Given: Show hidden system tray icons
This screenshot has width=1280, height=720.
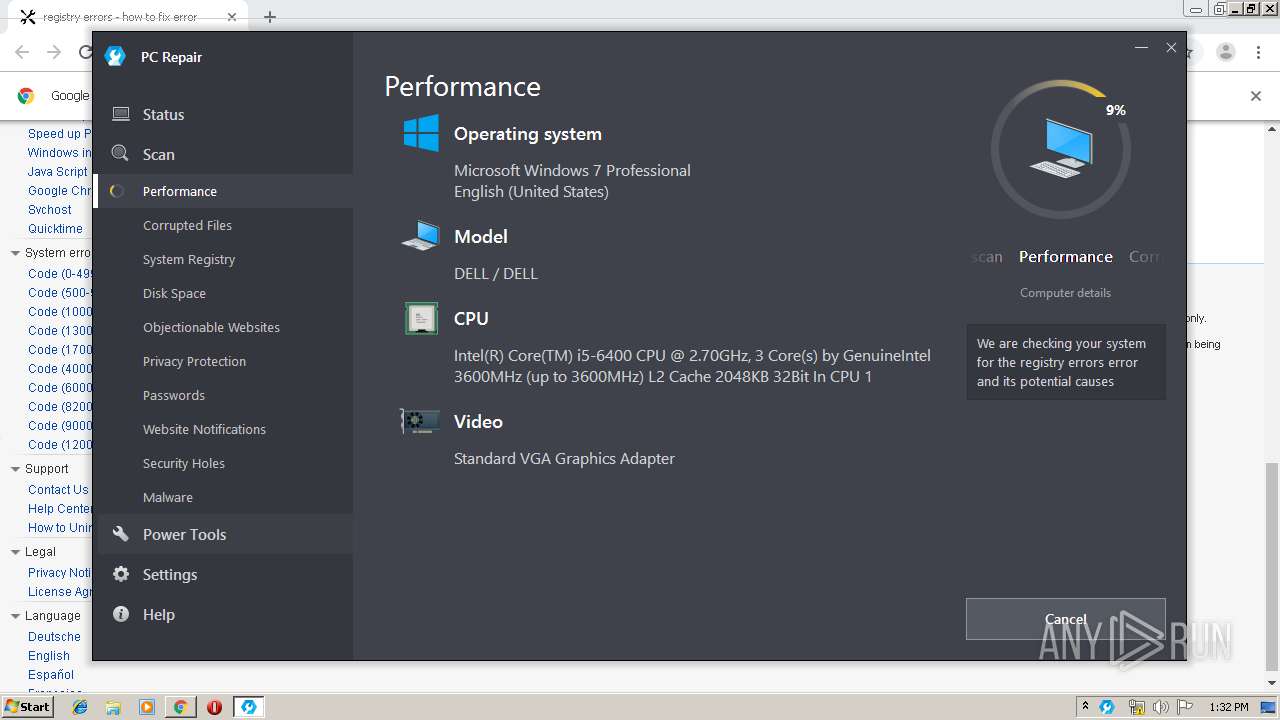Looking at the screenshot, I should [x=1085, y=707].
